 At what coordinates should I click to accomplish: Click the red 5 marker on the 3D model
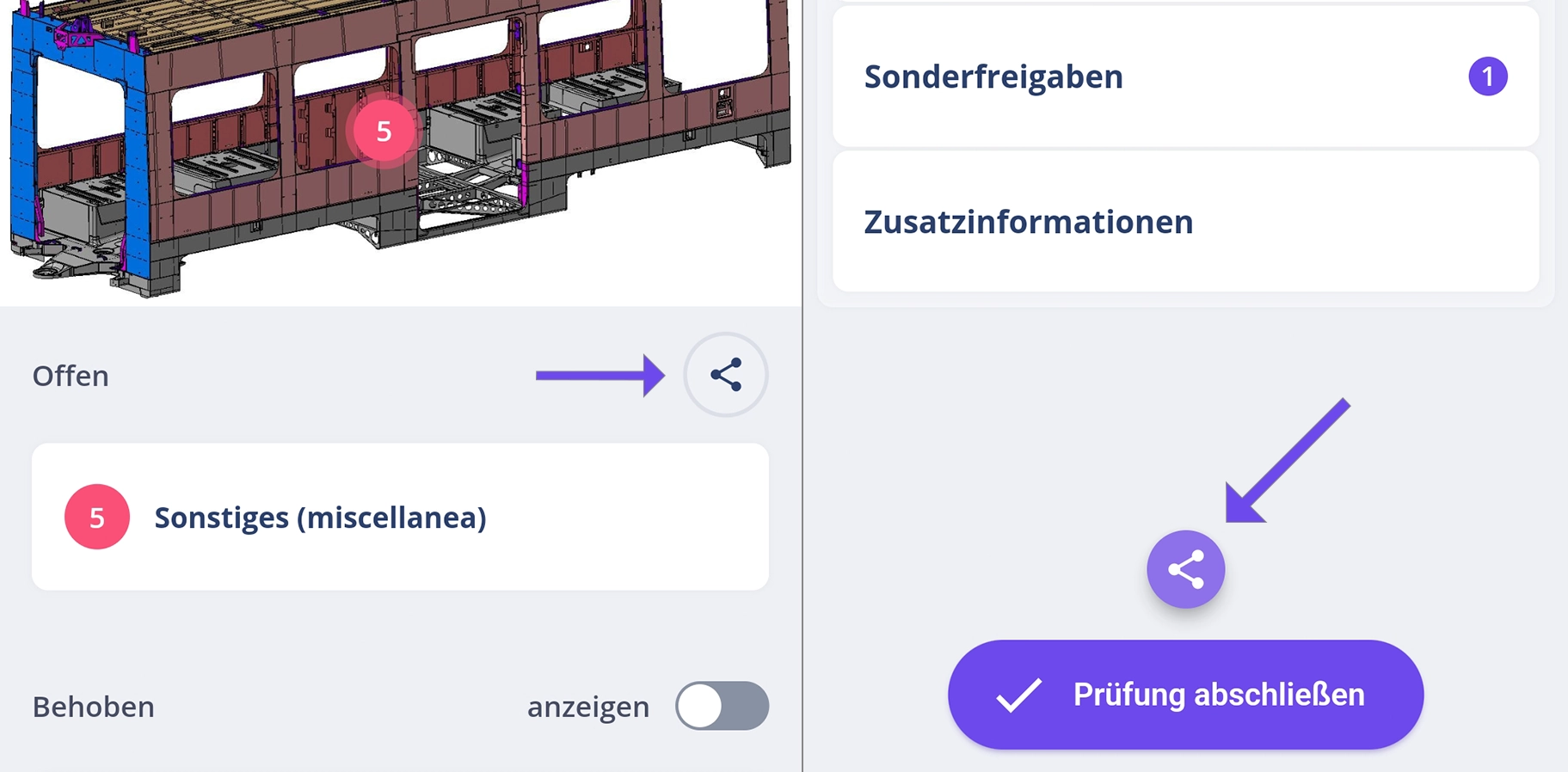[x=384, y=132]
